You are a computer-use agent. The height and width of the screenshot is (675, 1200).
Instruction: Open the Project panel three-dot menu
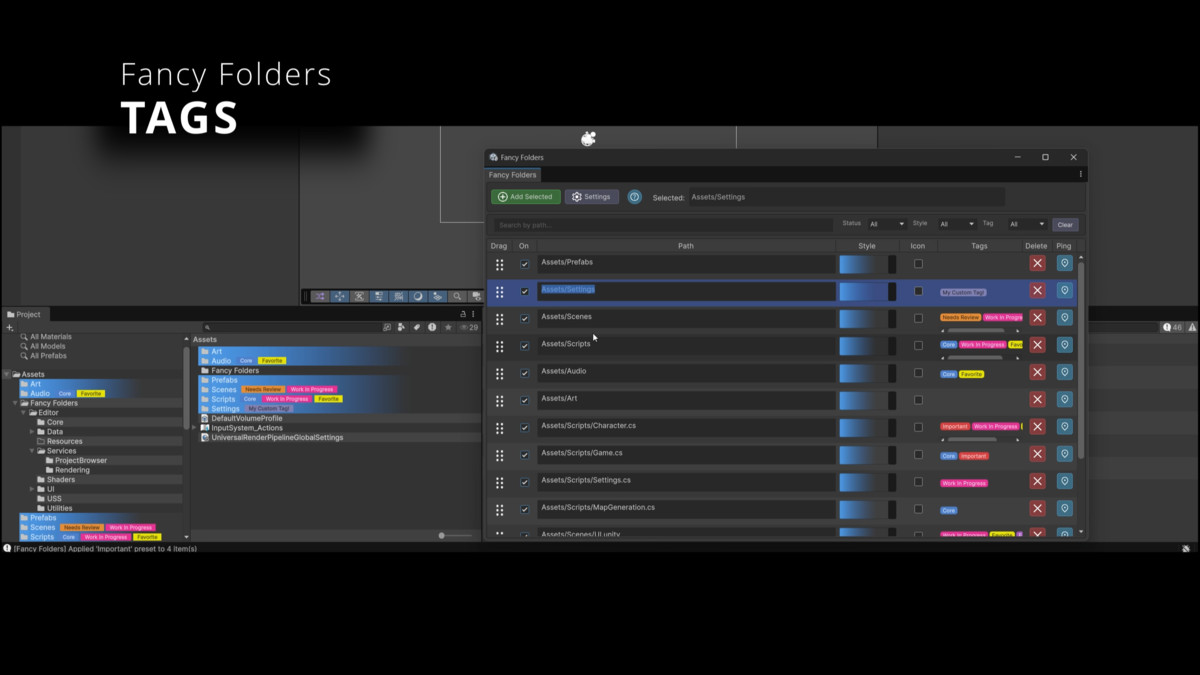(474, 314)
